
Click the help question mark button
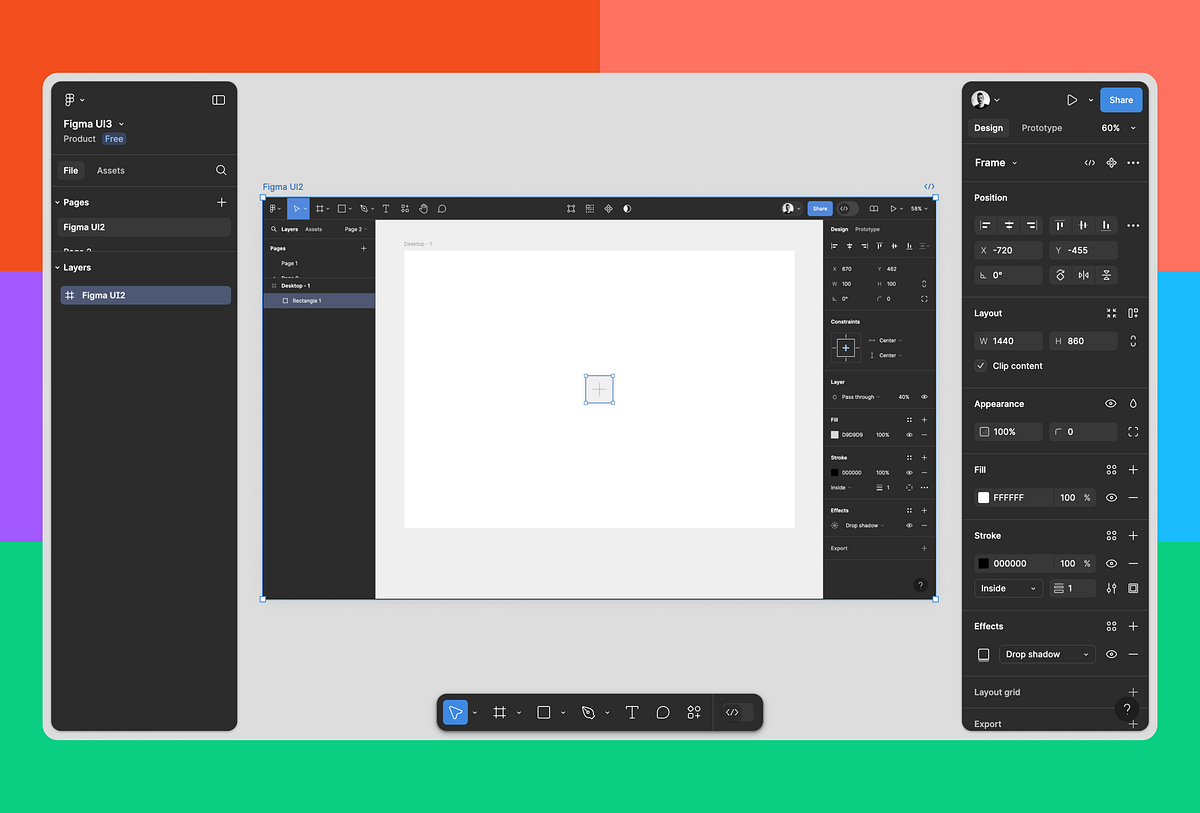[x=1127, y=709]
